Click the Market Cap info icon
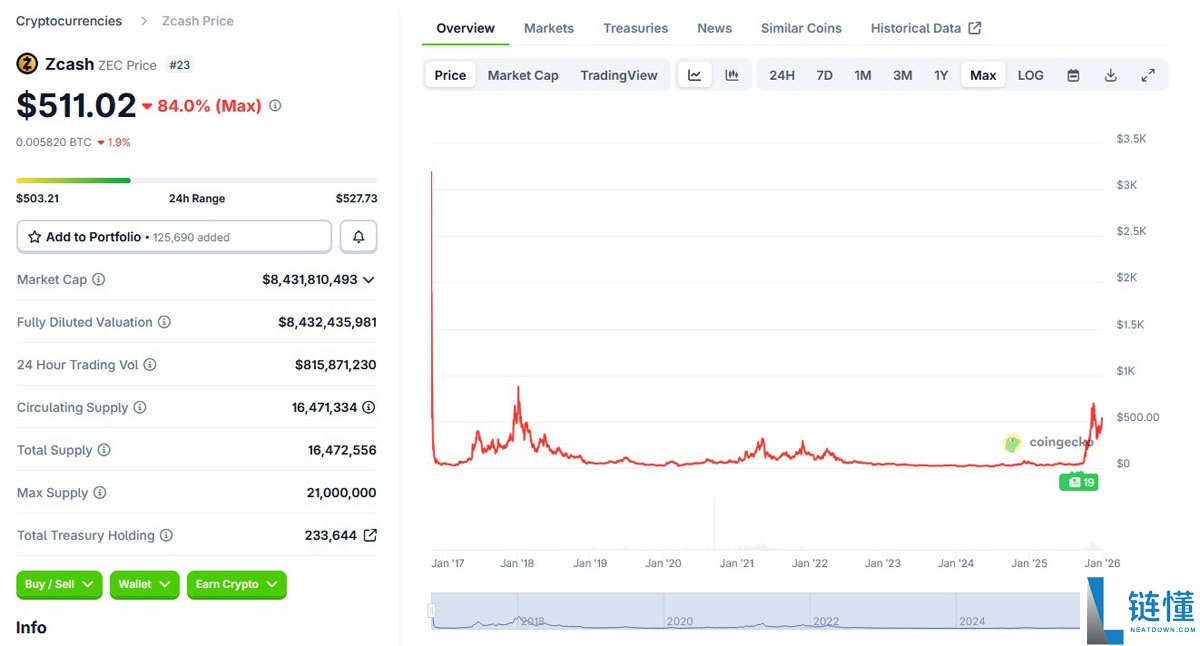The image size is (1200, 646). (x=98, y=280)
